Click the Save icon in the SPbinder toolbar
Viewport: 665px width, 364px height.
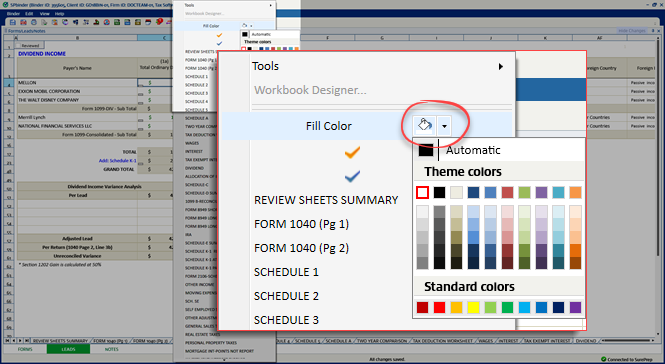[13, 22]
